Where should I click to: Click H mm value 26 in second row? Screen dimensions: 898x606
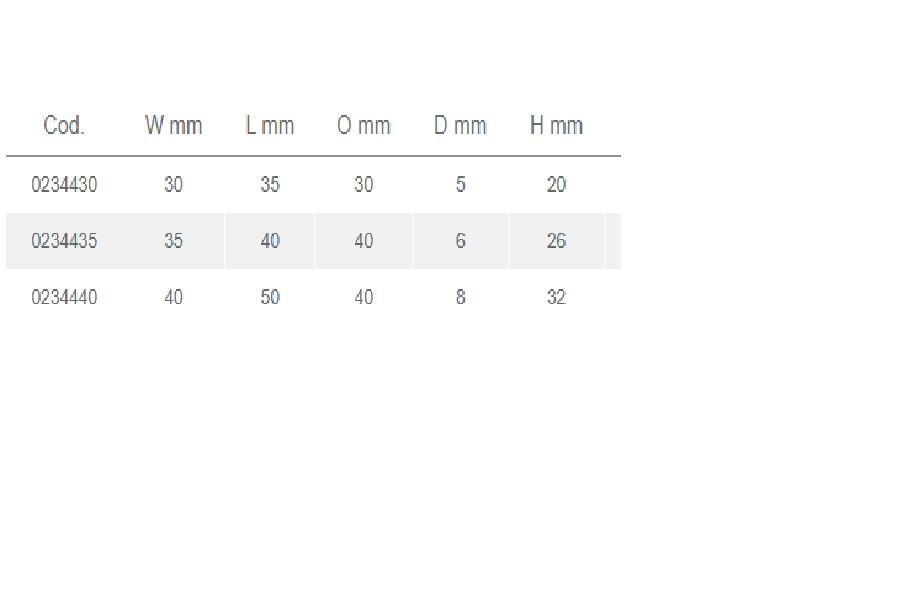point(556,241)
